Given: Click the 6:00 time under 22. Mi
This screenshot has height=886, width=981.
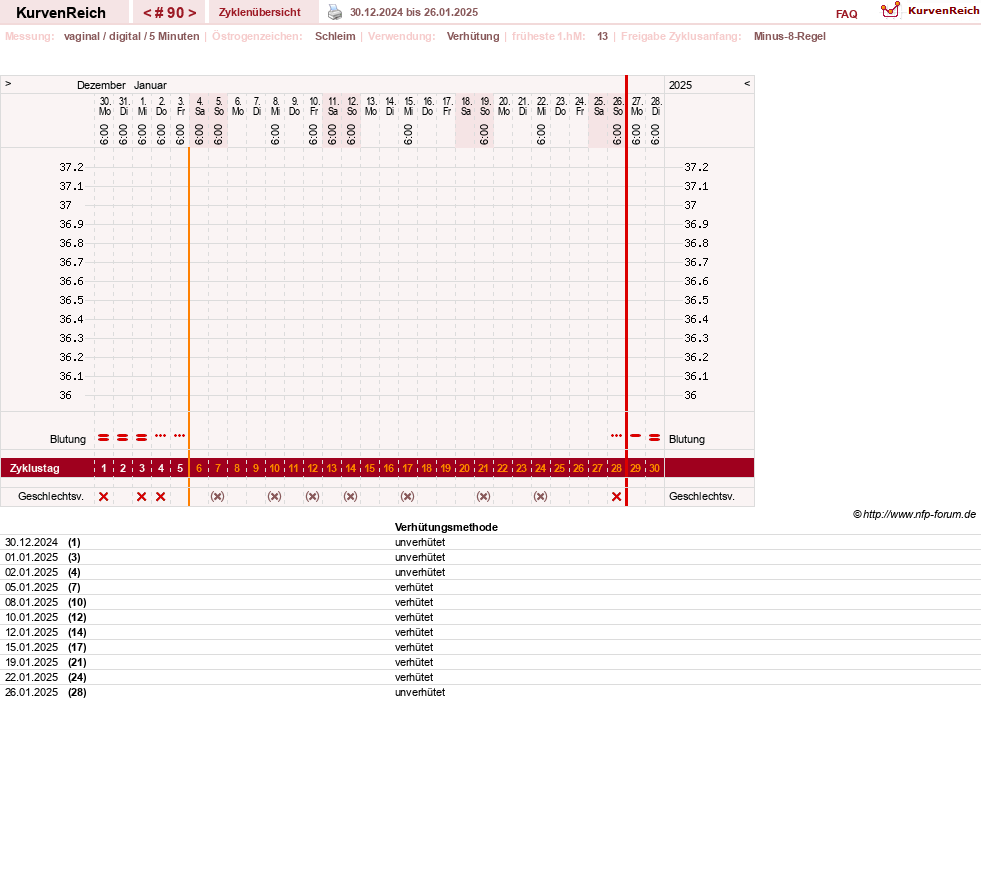Looking at the screenshot, I should (x=541, y=135).
